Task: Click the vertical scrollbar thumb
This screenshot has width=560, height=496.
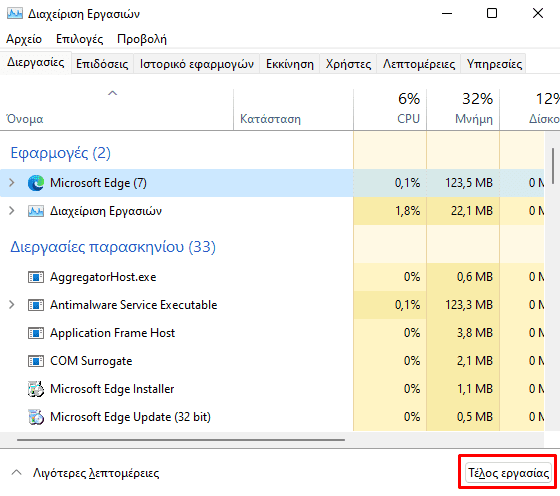Action: point(552,166)
